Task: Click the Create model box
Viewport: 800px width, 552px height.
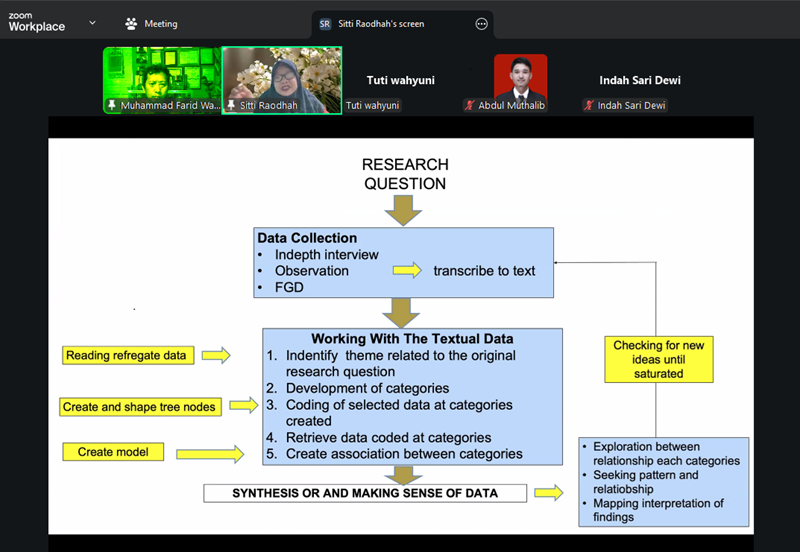Action: (x=113, y=452)
